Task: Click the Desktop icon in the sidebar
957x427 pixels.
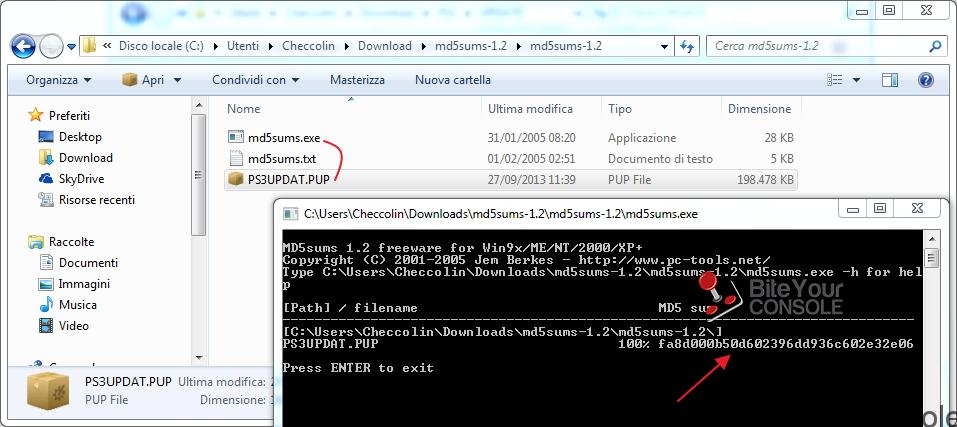Action: pyautogui.click(x=46, y=137)
